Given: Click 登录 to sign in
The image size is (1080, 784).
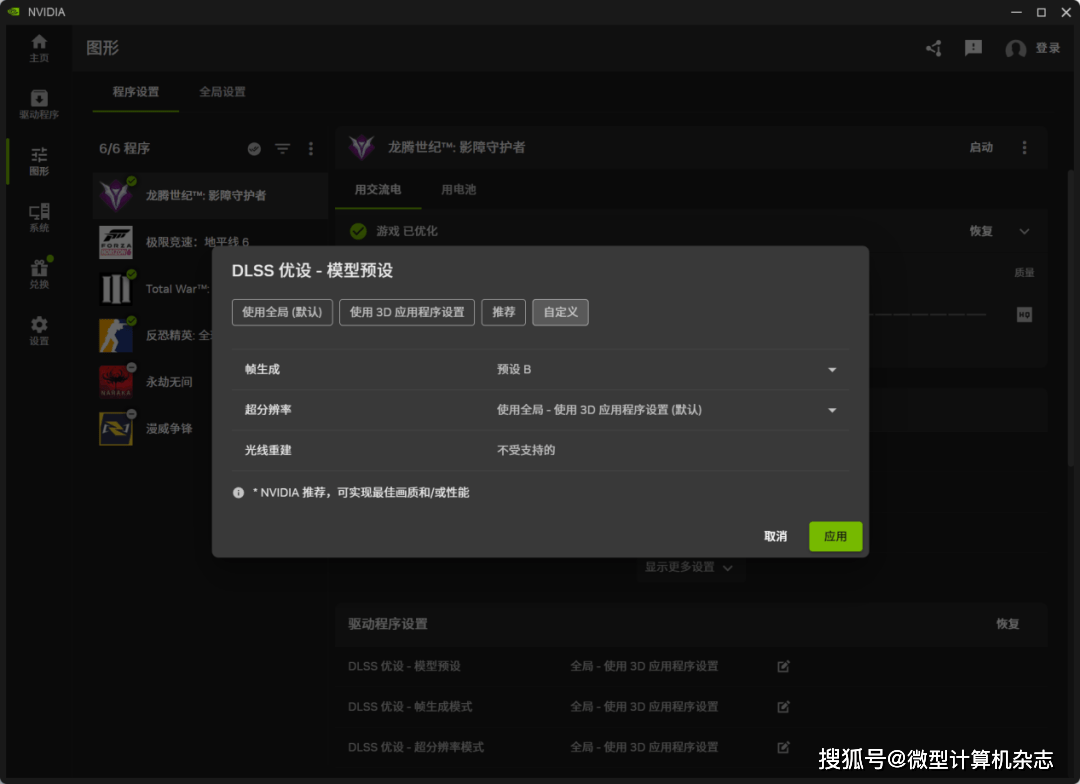Looking at the screenshot, I should click(x=1048, y=48).
